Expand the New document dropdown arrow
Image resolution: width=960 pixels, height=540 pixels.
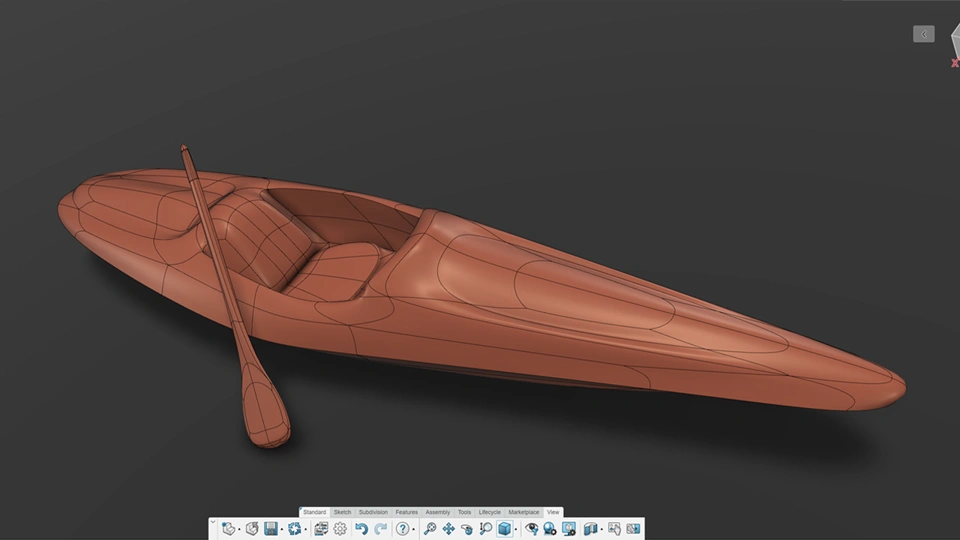(239, 530)
